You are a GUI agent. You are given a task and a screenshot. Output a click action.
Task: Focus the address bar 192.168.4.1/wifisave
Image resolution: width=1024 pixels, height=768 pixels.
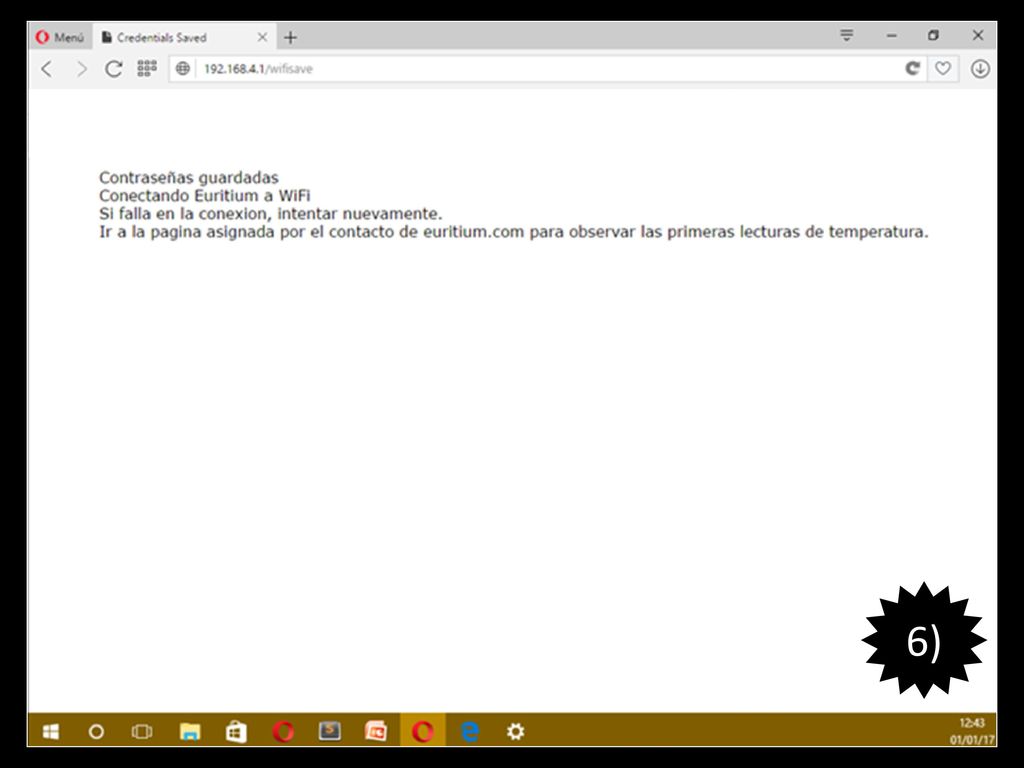pos(549,69)
